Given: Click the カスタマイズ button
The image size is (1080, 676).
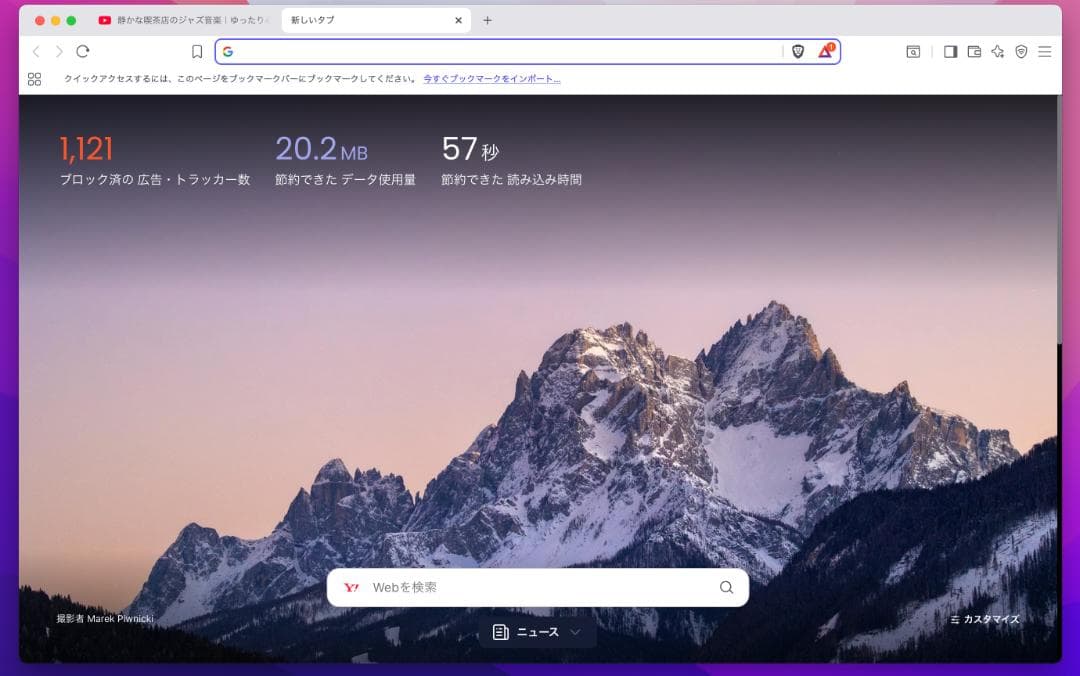Looking at the screenshot, I should 985,619.
